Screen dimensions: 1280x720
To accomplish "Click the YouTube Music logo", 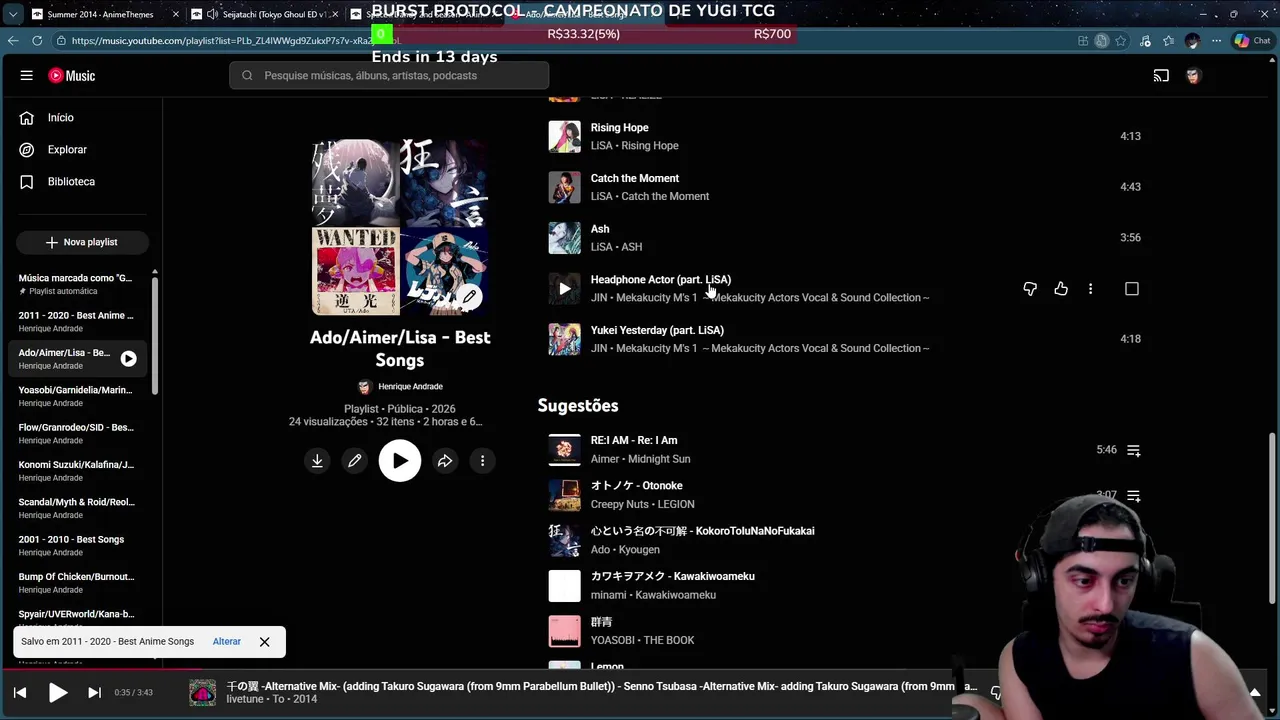I will 71,76.
